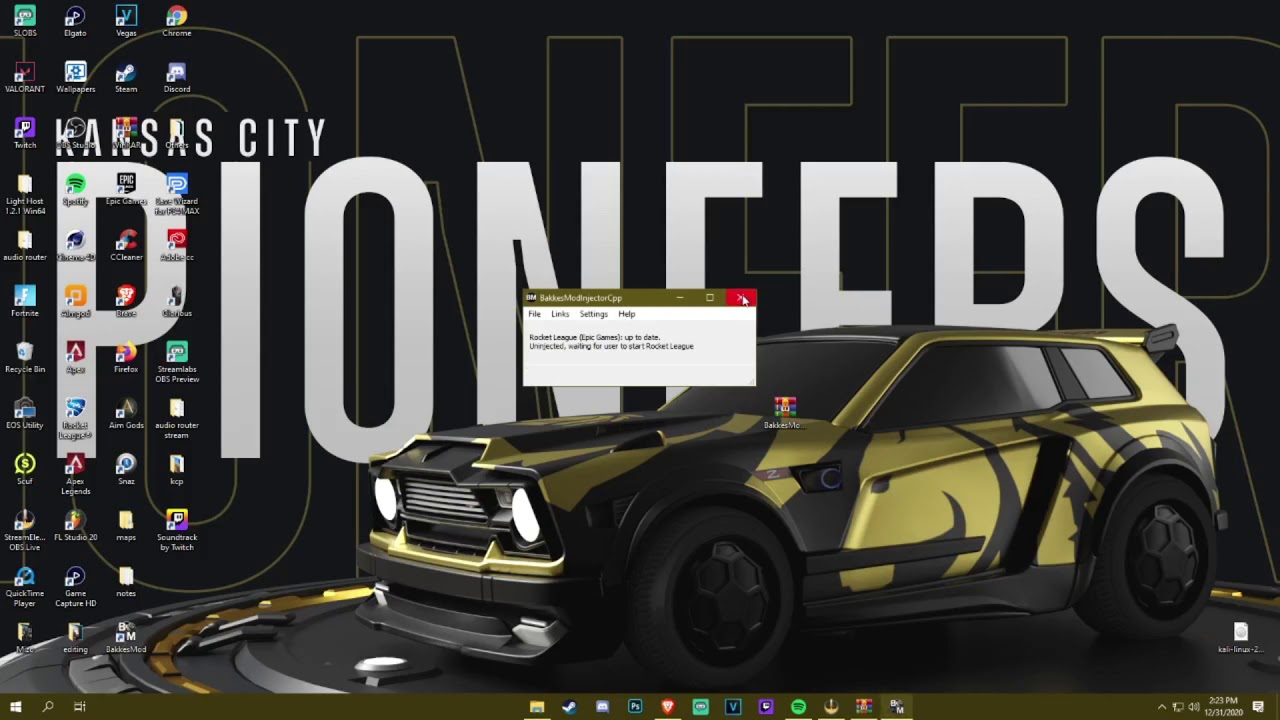Image resolution: width=1280 pixels, height=720 pixels.
Task: Open the File menu in BakkesModInjectorCpp
Action: coord(534,314)
